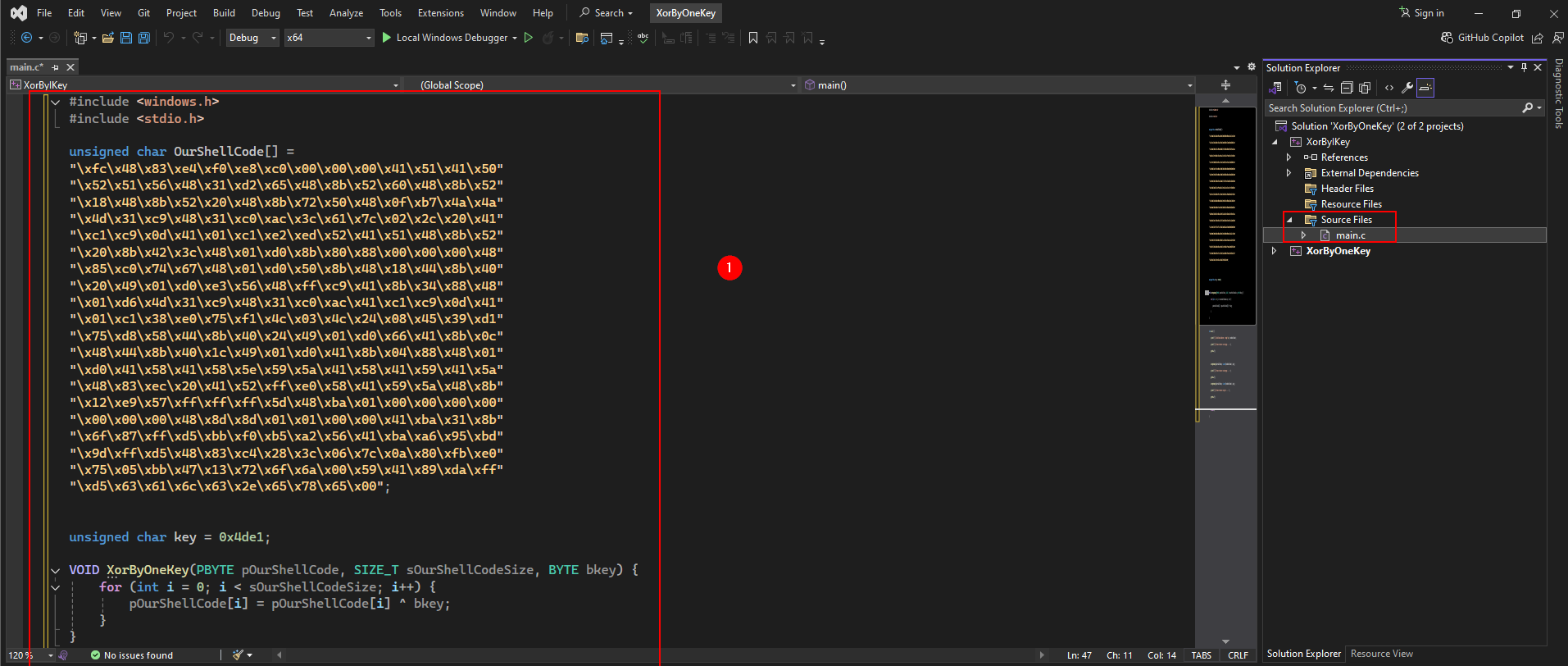Click the Collapse All icon in Solution Explorer

click(x=1347, y=88)
